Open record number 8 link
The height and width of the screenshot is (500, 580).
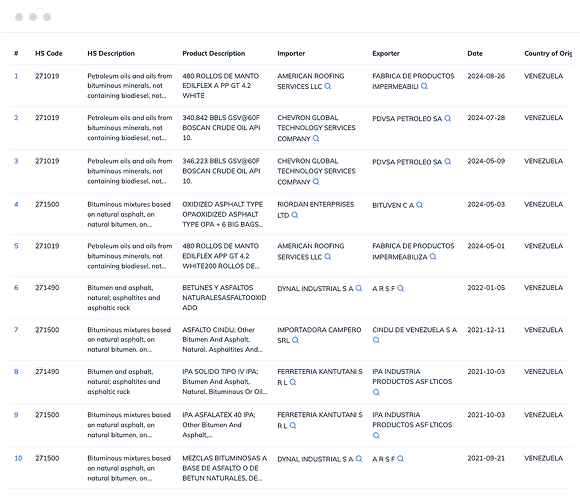click(x=16, y=371)
